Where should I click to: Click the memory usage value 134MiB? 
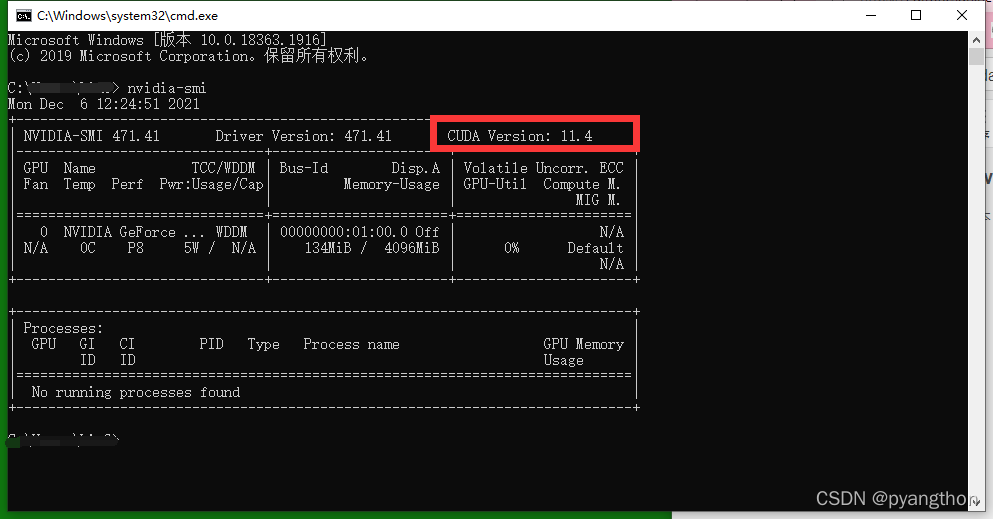tap(327, 248)
